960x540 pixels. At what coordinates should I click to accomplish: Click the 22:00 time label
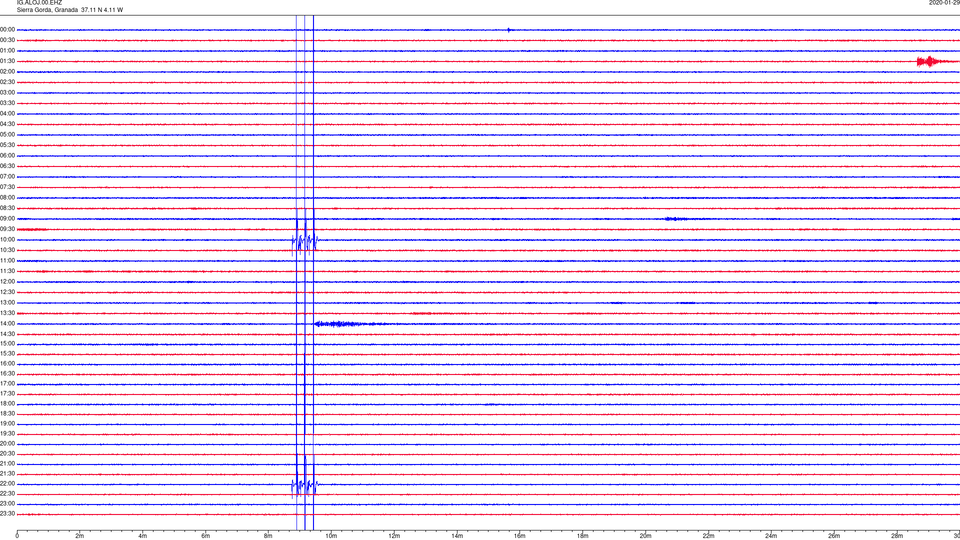[x=7, y=484]
